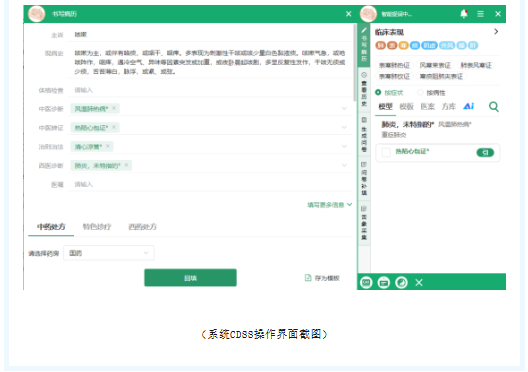Click the orange symptom tag pill under 临床表现

[403, 45]
